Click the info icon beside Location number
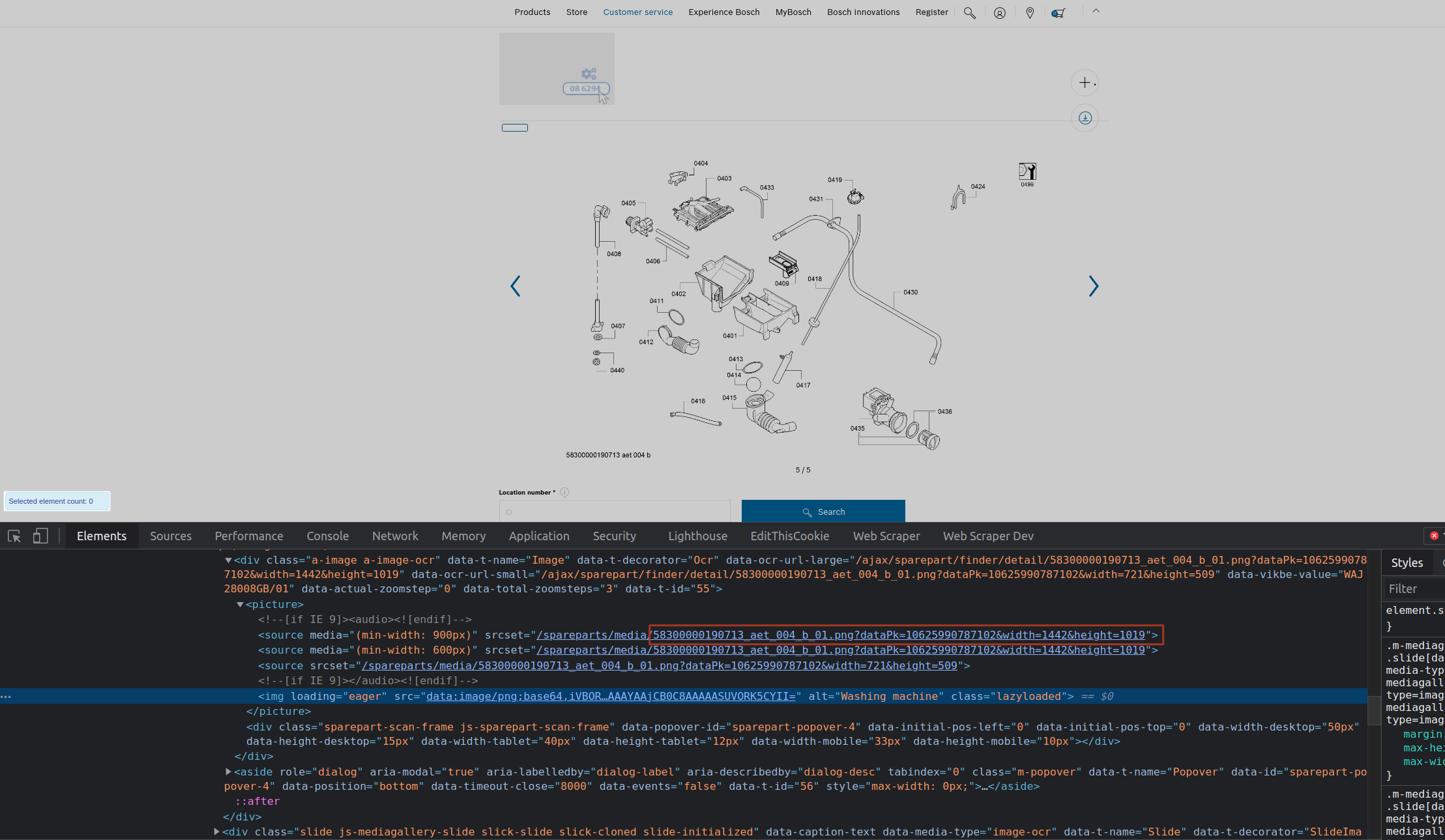This screenshot has width=1445, height=840. [x=564, y=493]
